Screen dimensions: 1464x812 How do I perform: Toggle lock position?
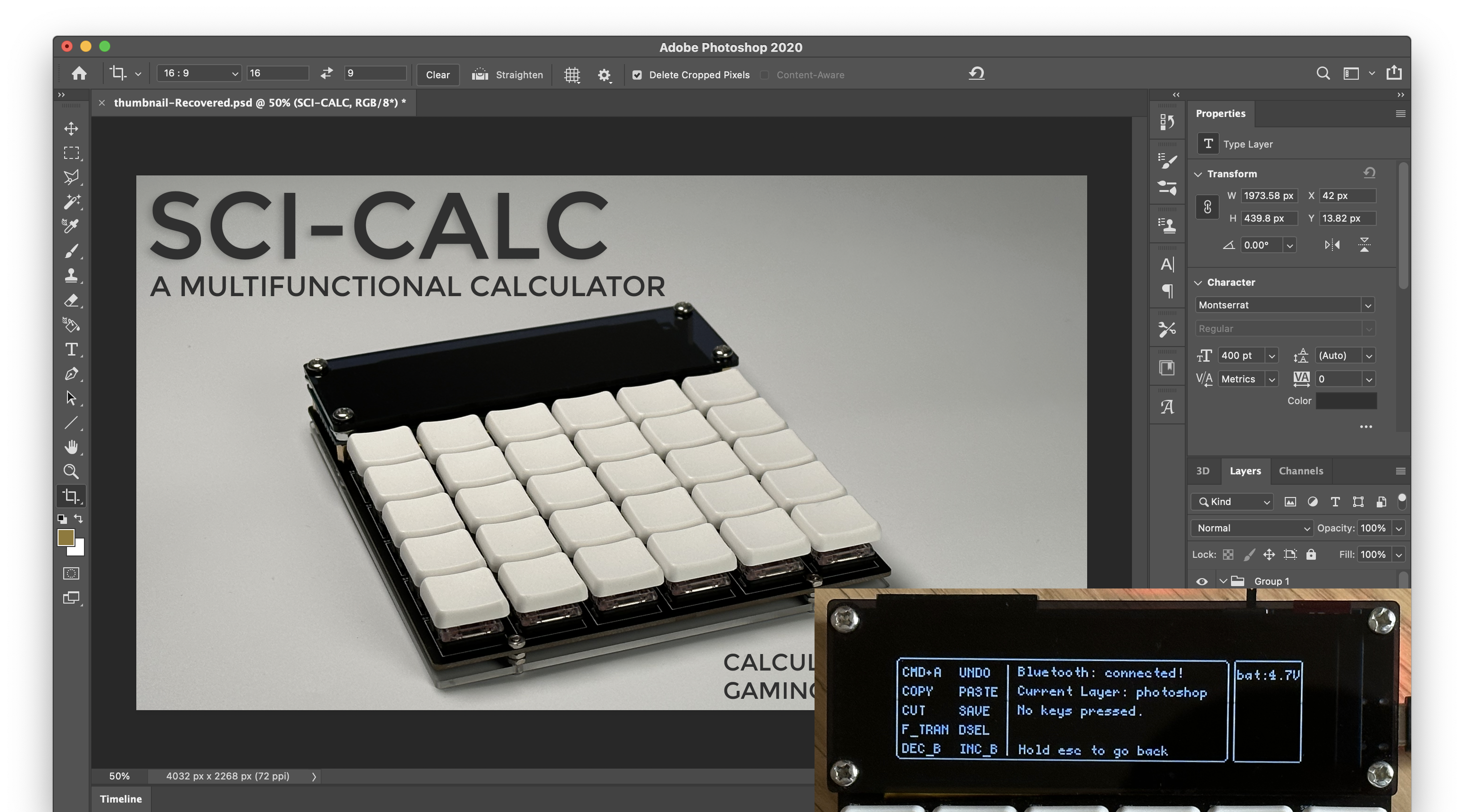pyautogui.click(x=1269, y=554)
